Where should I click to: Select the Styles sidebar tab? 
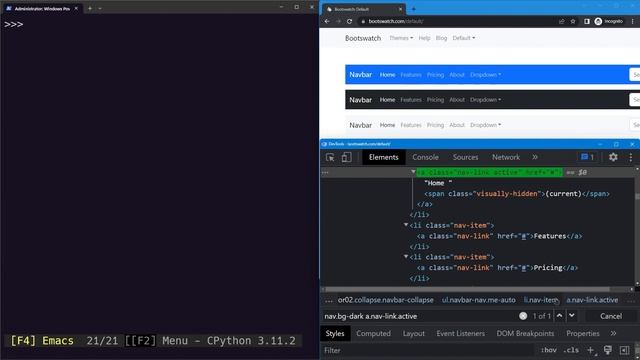tap(335, 333)
